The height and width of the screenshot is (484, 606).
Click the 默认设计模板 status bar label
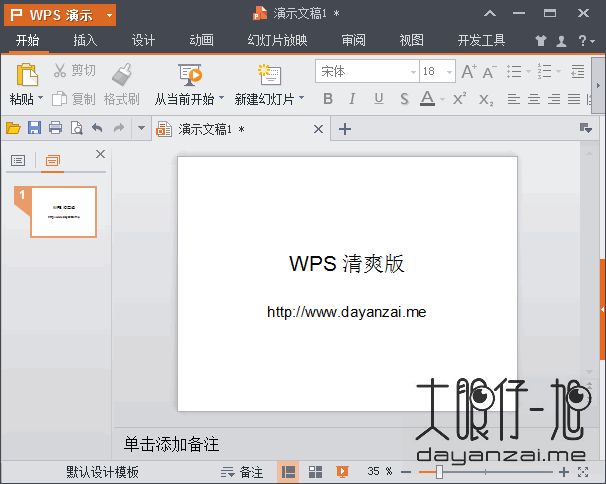(102, 472)
